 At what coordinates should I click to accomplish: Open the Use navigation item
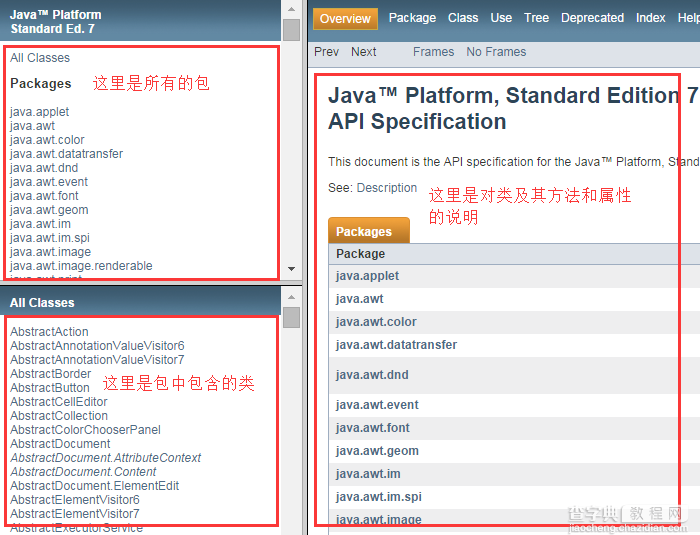(501, 18)
